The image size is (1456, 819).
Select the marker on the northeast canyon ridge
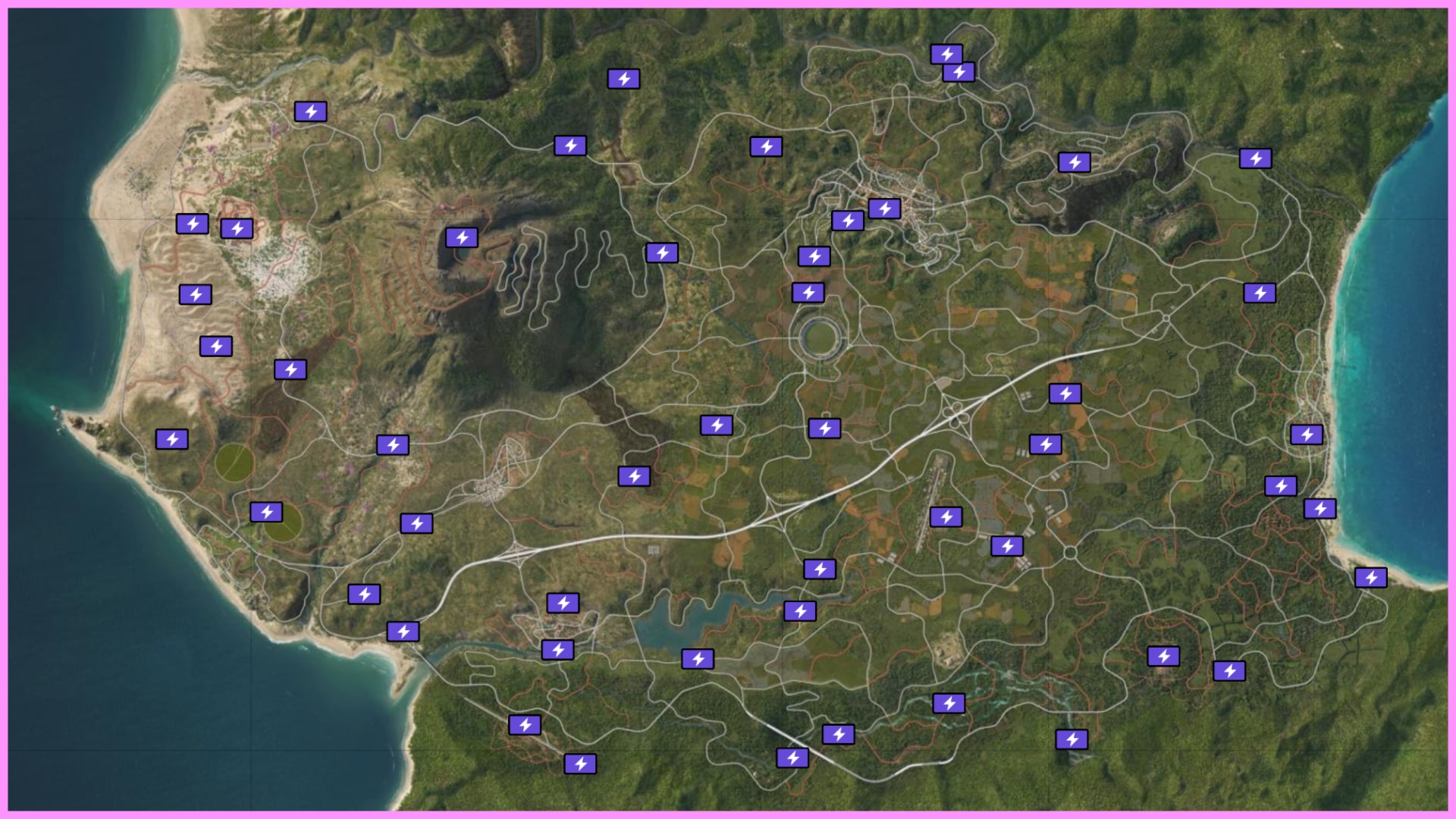click(x=1075, y=162)
